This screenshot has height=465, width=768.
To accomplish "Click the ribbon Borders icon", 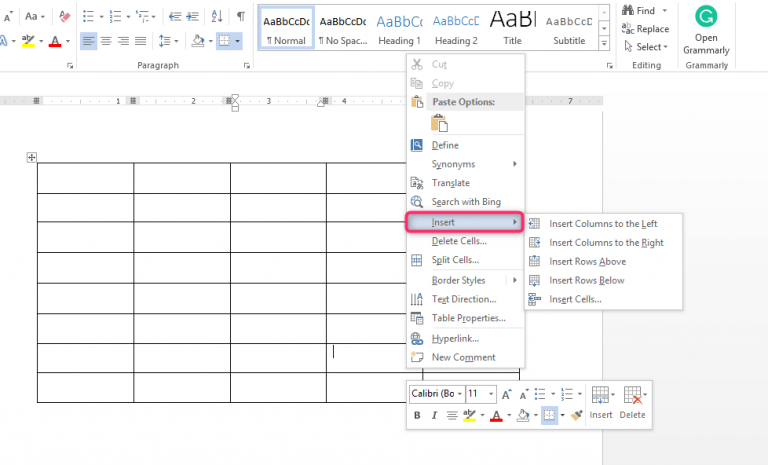I will point(224,41).
